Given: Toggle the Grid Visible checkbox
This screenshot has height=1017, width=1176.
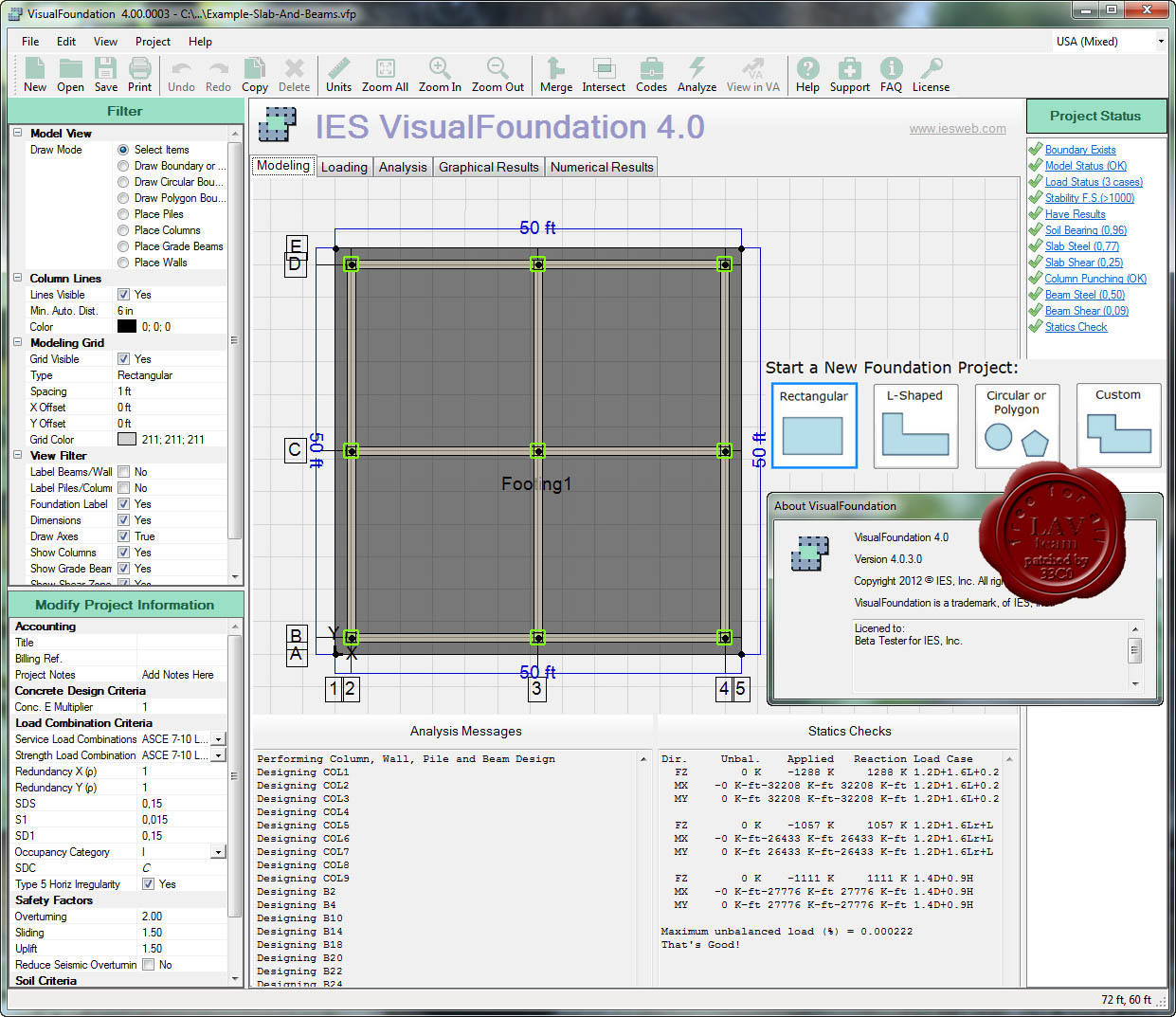Looking at the screenshot, I should (123, 359).
